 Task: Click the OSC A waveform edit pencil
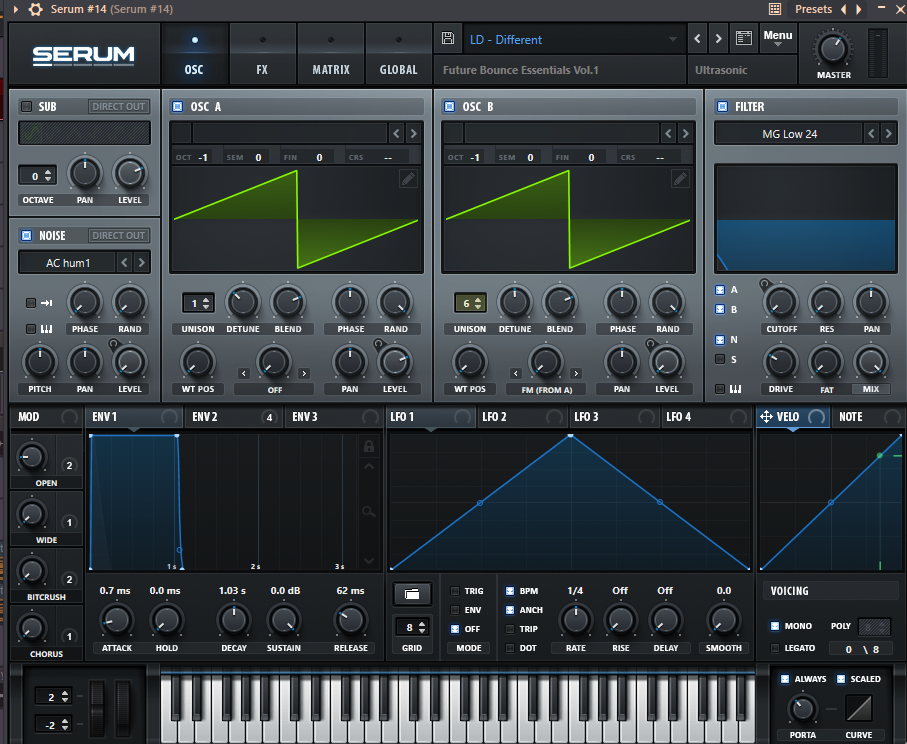(408, 179)
